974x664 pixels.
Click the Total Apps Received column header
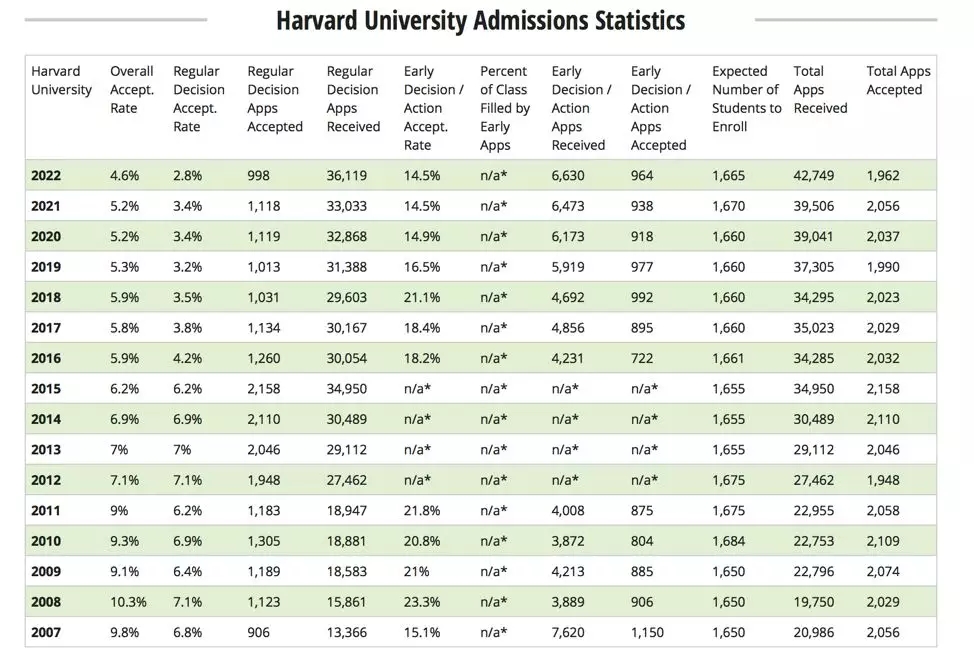tap(820, 90)
